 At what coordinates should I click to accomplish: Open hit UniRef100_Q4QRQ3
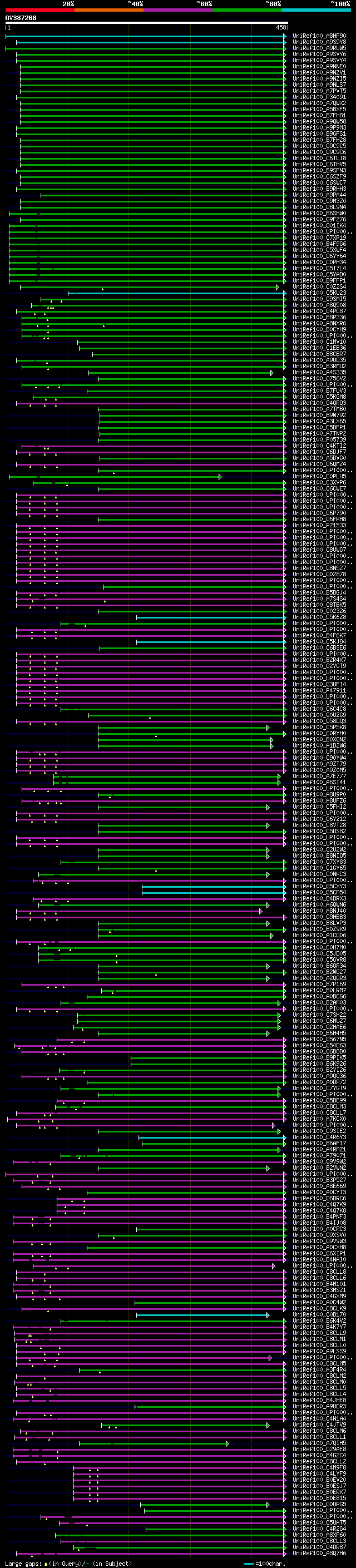(x=319, y=403)
